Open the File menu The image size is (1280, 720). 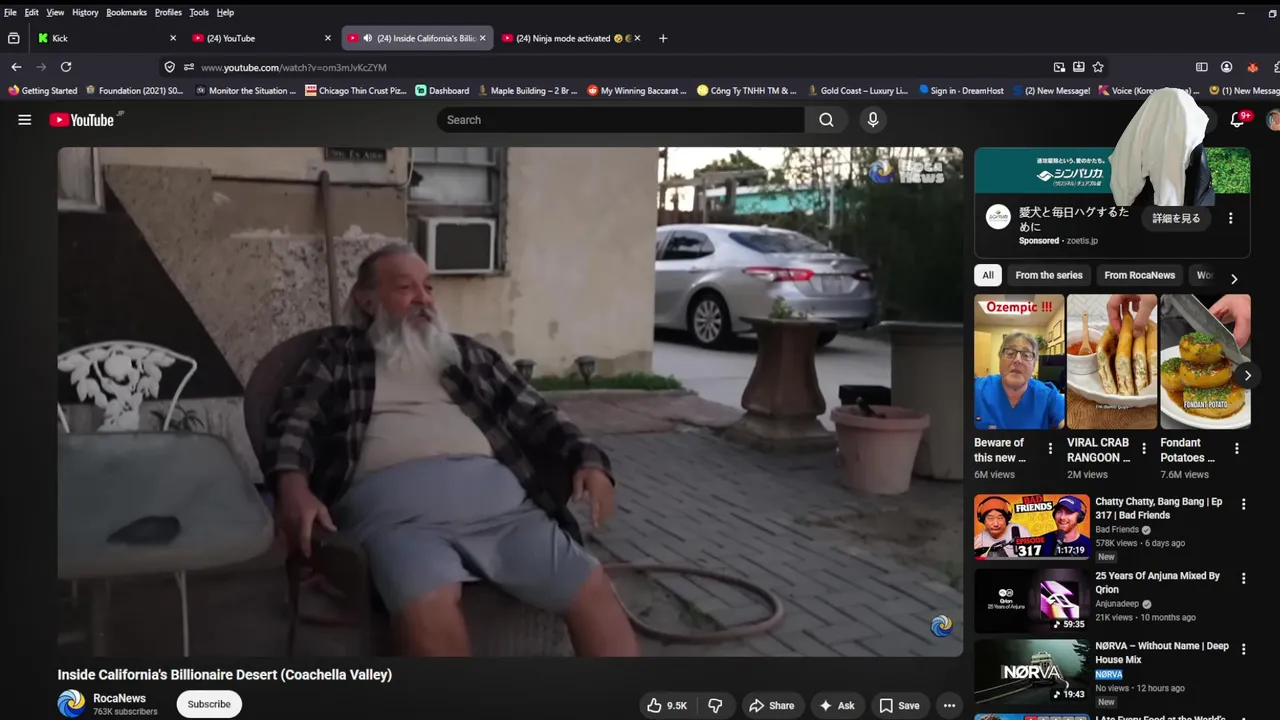click(10, 12)
